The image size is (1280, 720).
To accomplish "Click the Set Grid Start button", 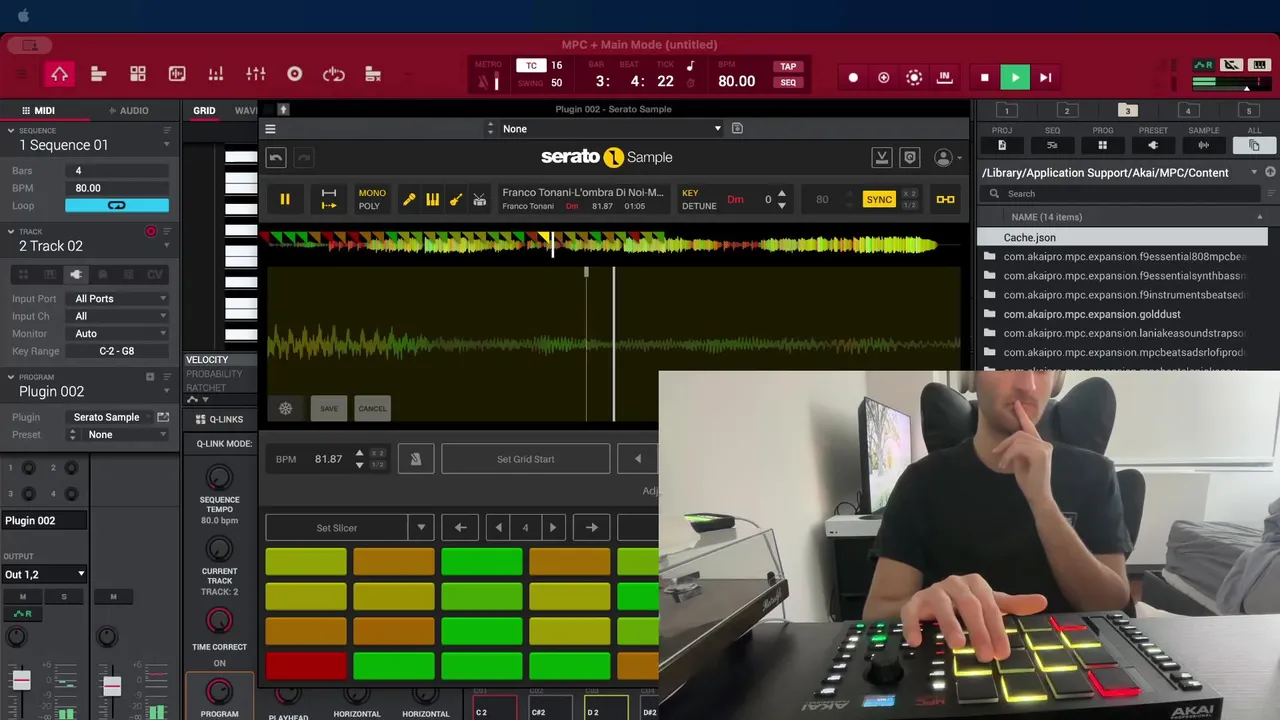I will 525,459.
